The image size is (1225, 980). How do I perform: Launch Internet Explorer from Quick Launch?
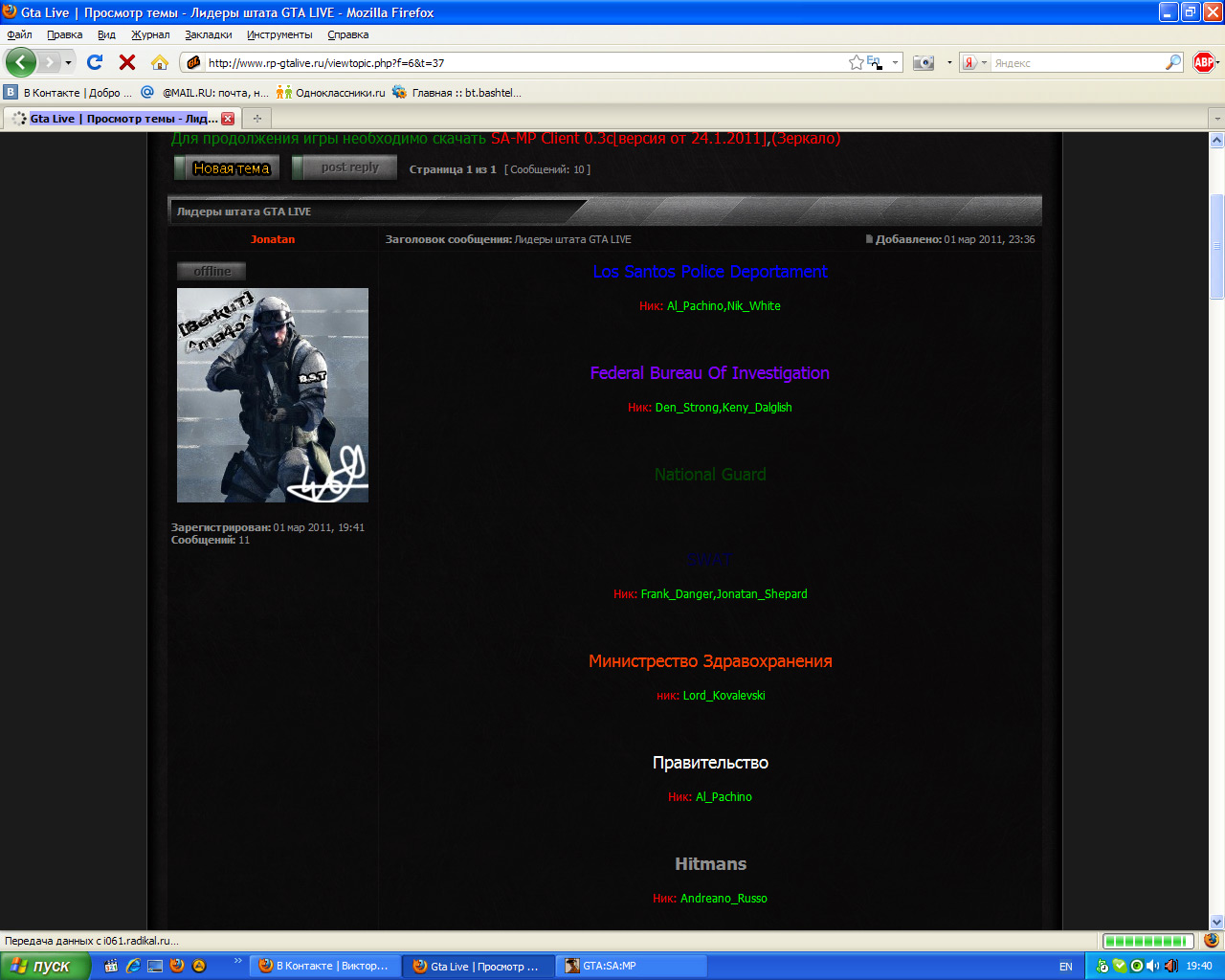tap(133, 966)
